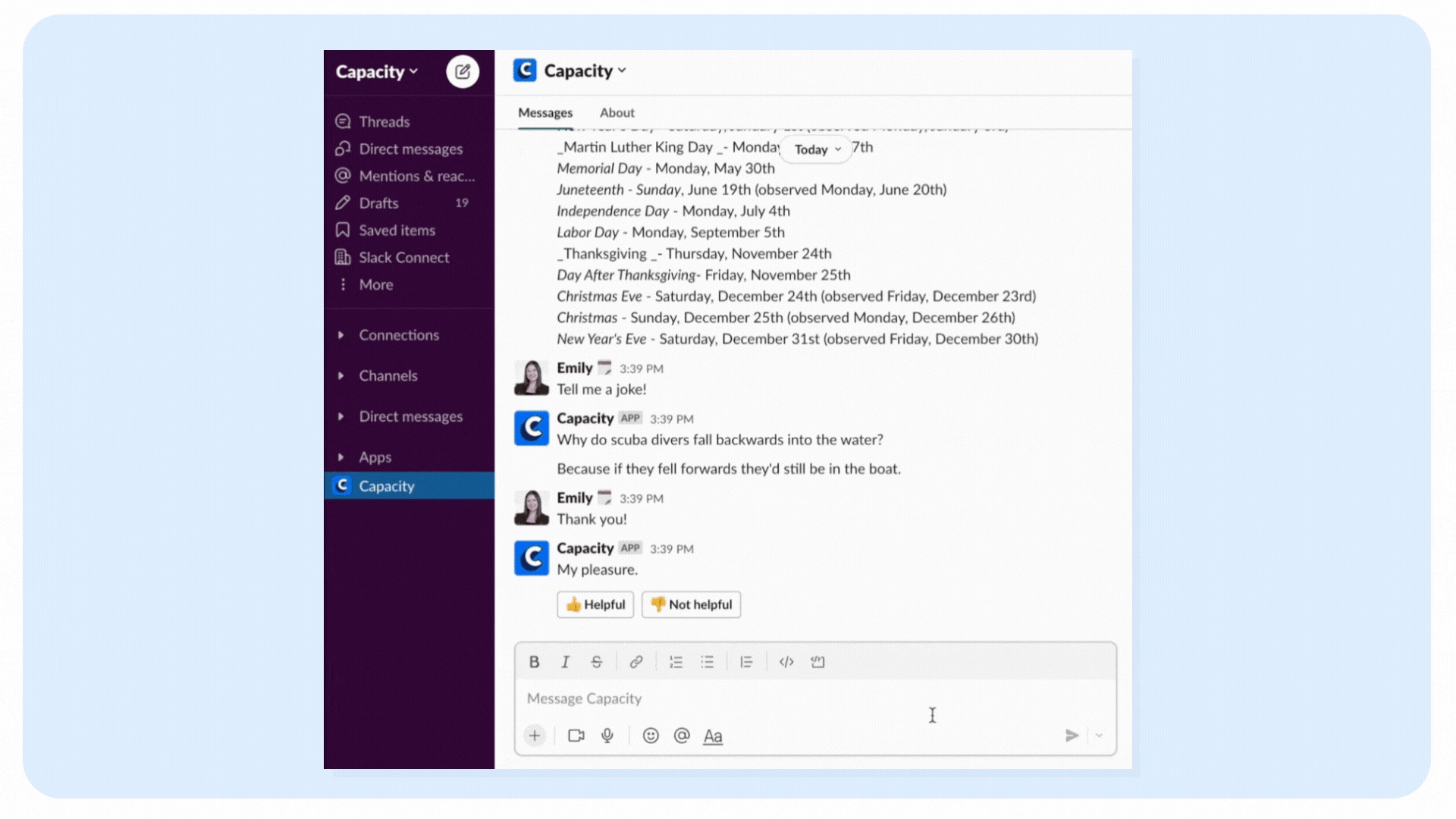1456x819 pixels.
Task: Select the emoji picker icon
Action: [x=649, y=735]
